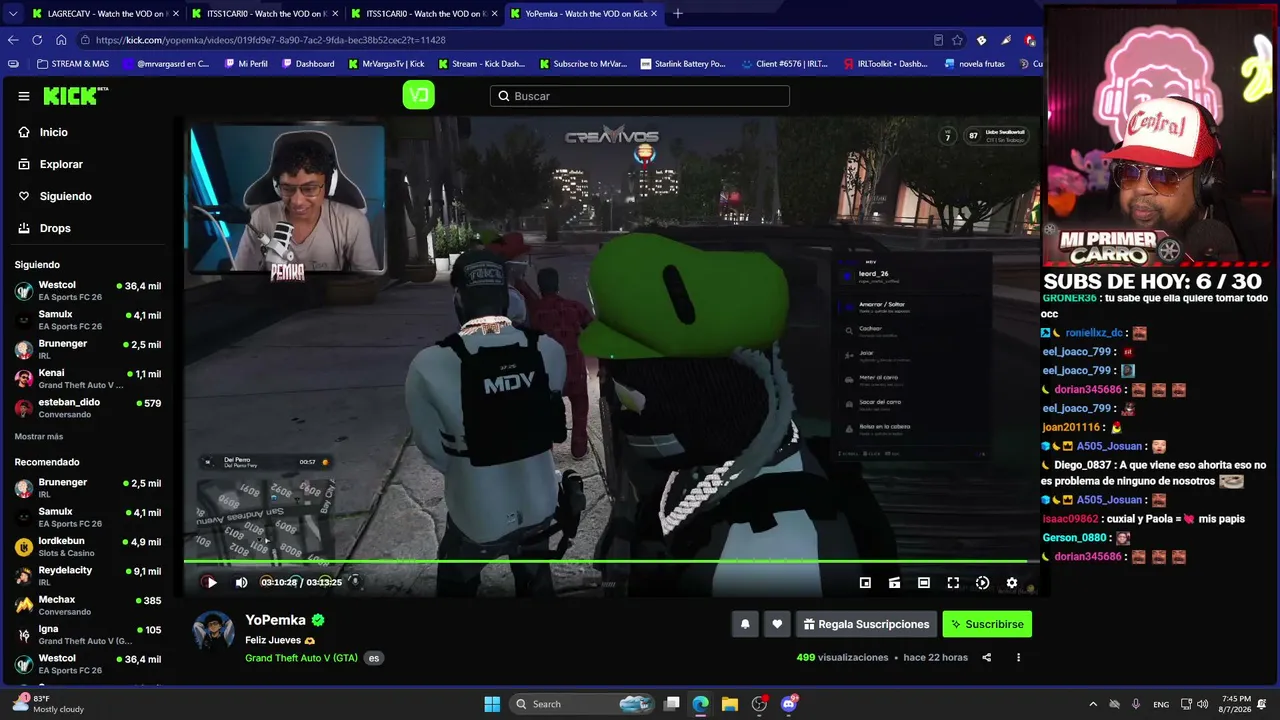
Task: Open the IRLToolkit Dashboard bookmark
Action: coord(886,64)
